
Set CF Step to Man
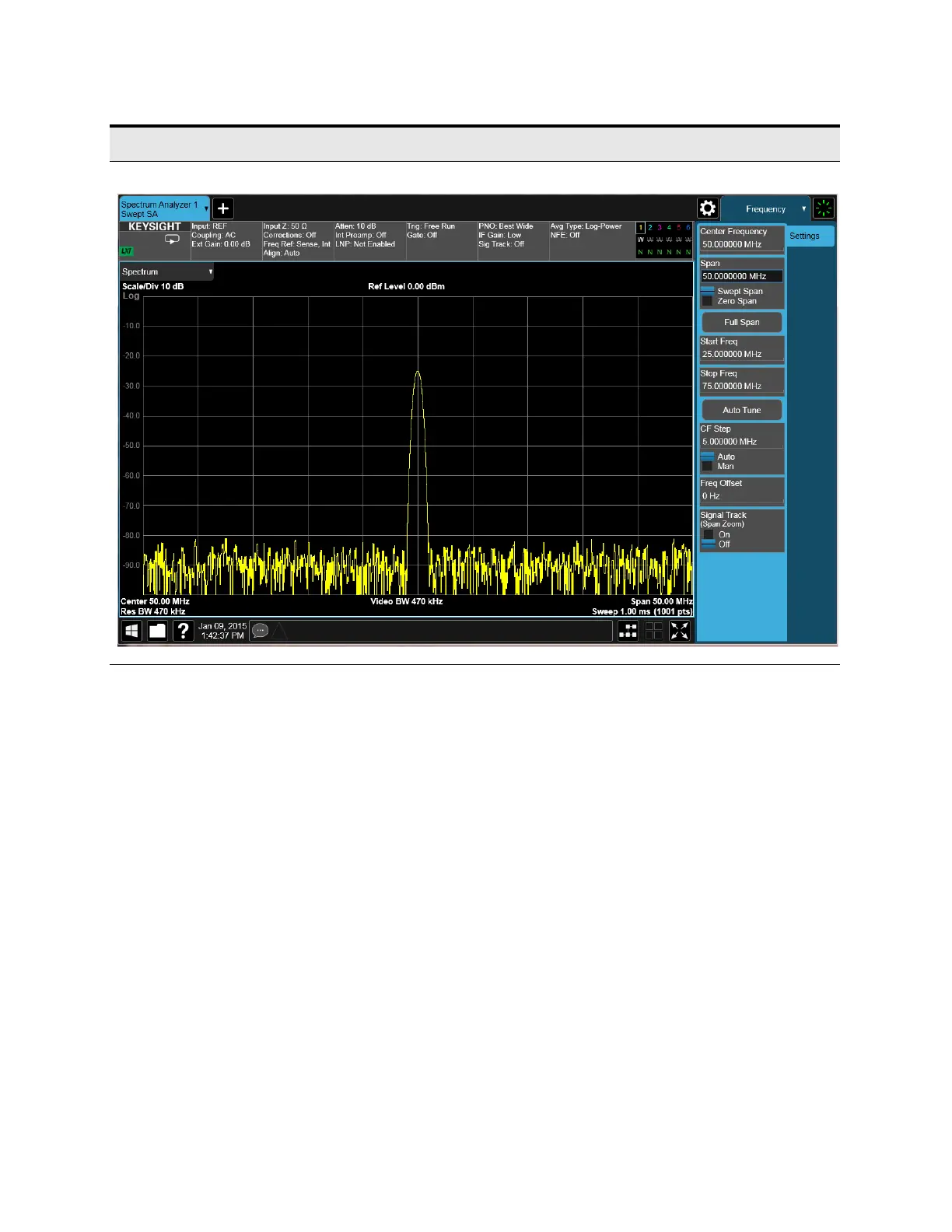719,466
